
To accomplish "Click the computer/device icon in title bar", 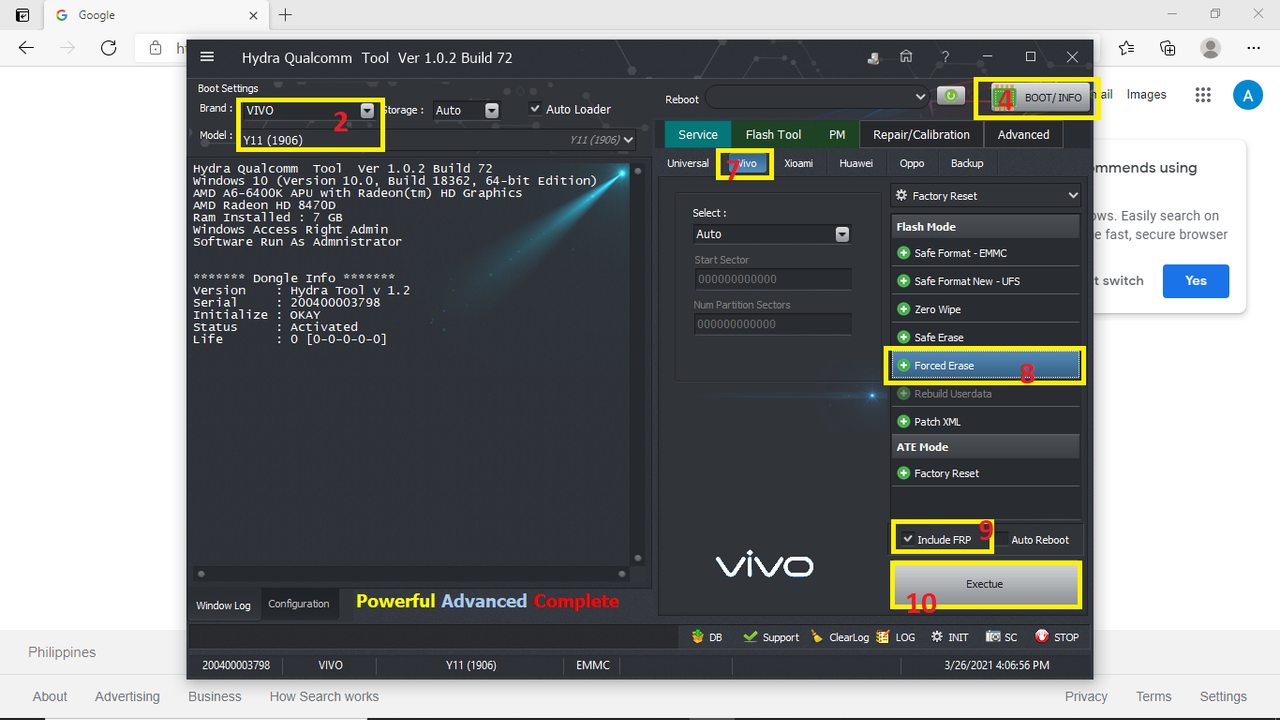I will point(874,58).
